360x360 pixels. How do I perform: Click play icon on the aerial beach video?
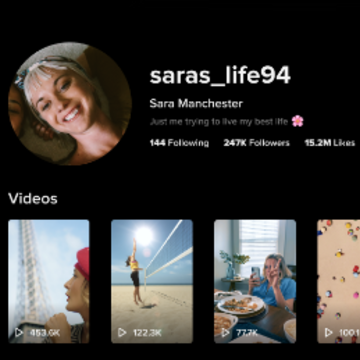pos(328,332)
